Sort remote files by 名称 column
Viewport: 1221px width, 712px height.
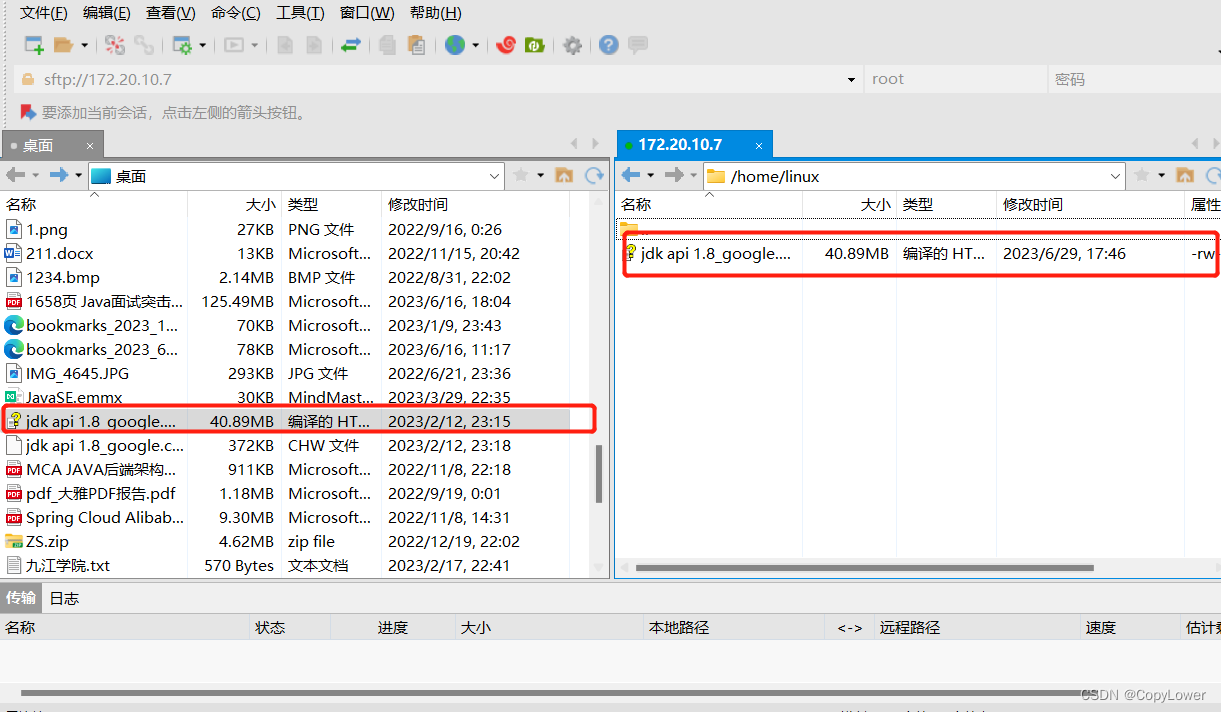coord(709,204)
